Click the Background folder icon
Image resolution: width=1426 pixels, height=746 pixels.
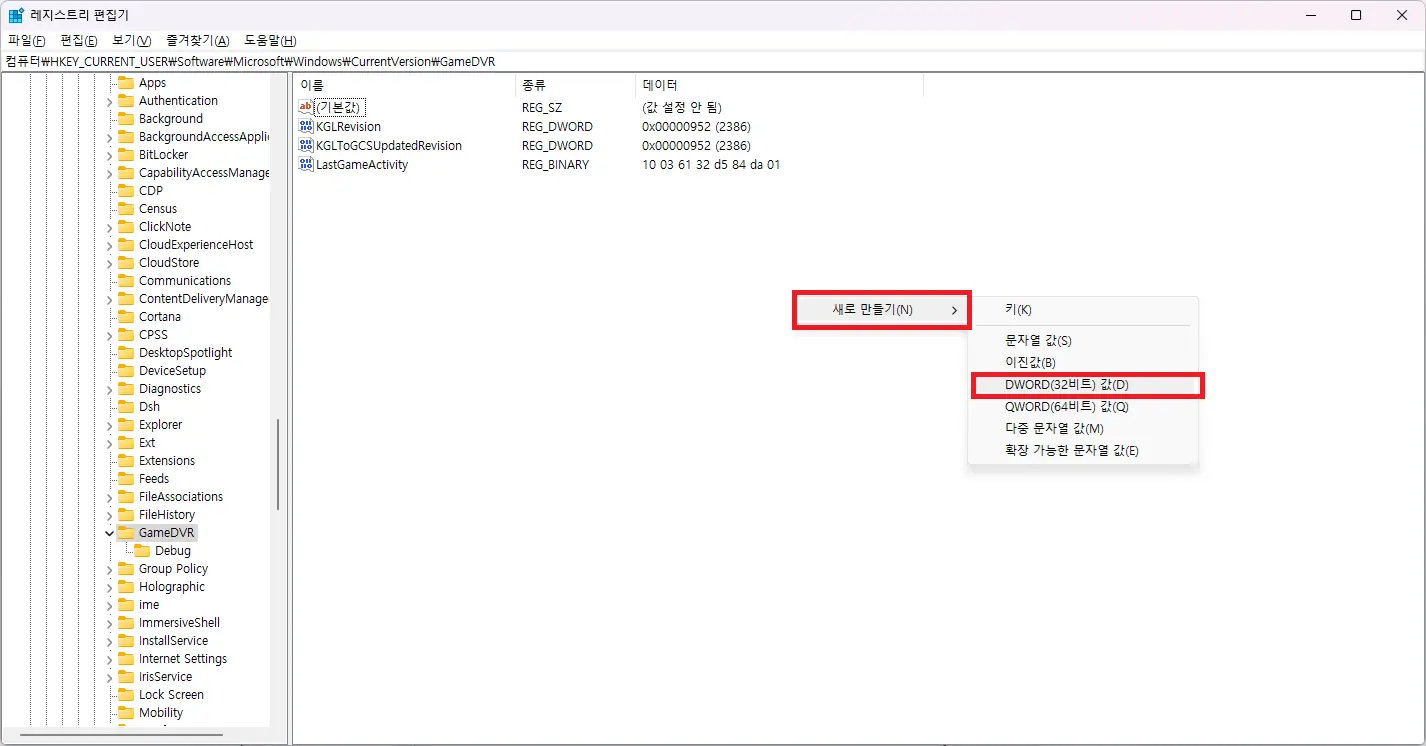[x=126, y=119]
